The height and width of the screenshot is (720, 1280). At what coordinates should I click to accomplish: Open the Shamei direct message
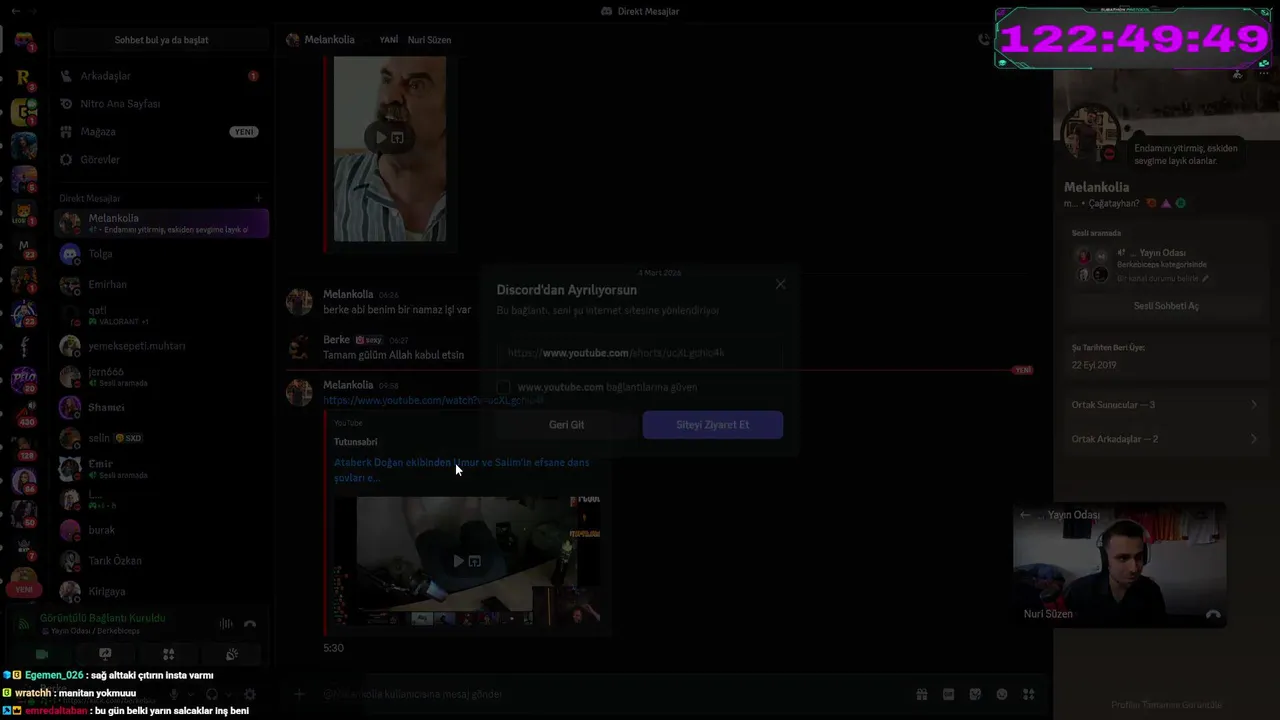pos(162,407)
